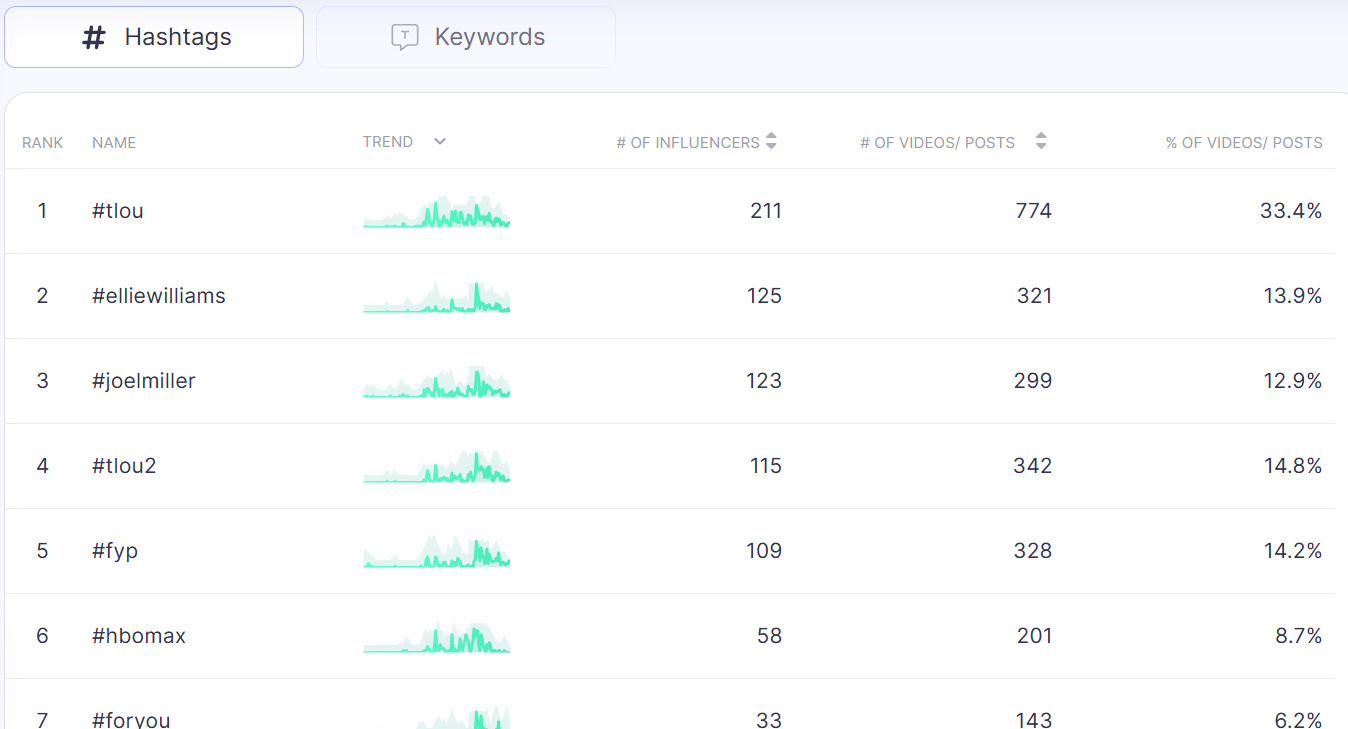Click the # OF INFLUENCERS column header
This screenshot has width=1348, height=729.
(688, 143)
